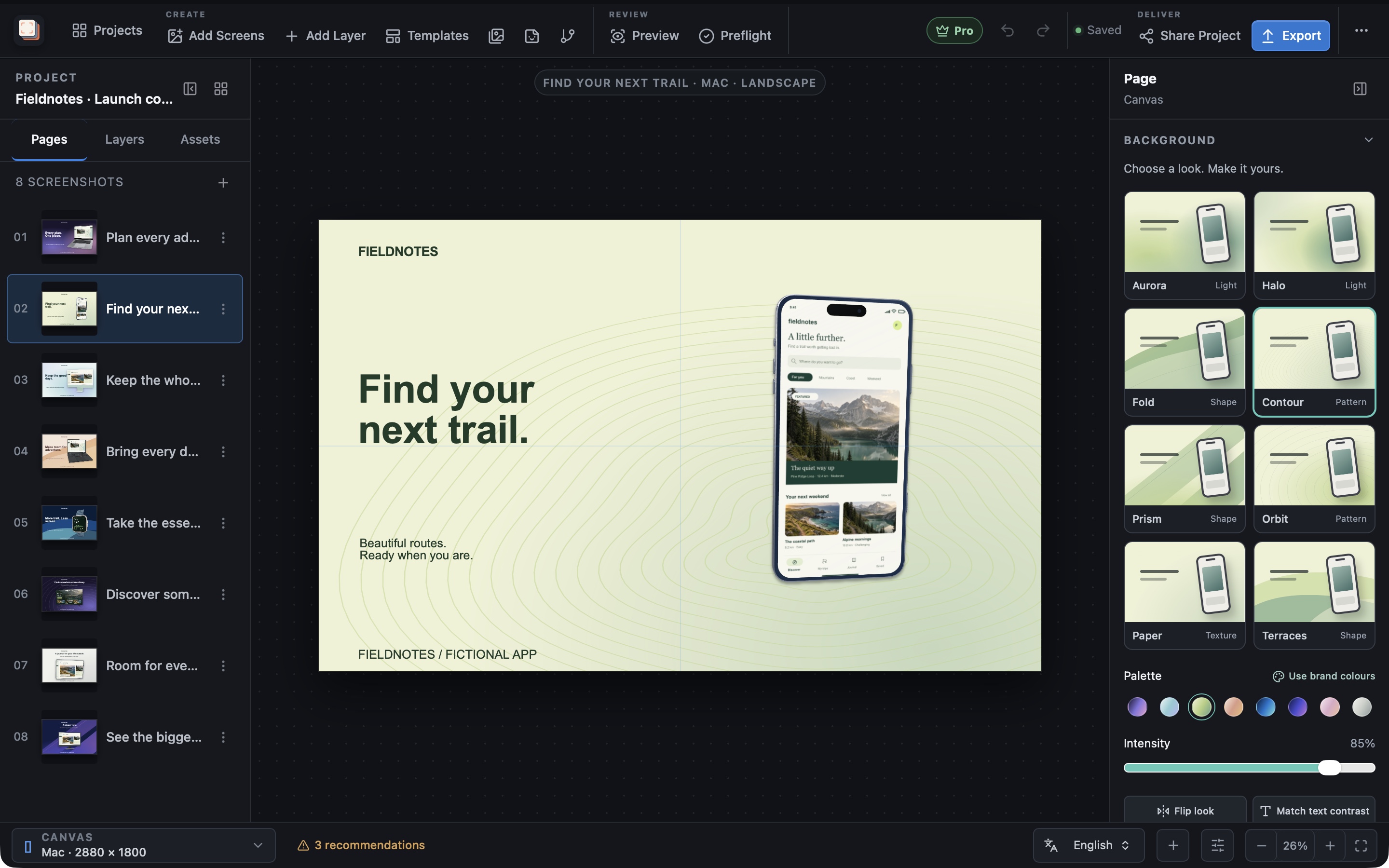The width and height of the screenshot is (1389, 868).
Task: Switch to the Pages tab
Action: coord(49,139)
